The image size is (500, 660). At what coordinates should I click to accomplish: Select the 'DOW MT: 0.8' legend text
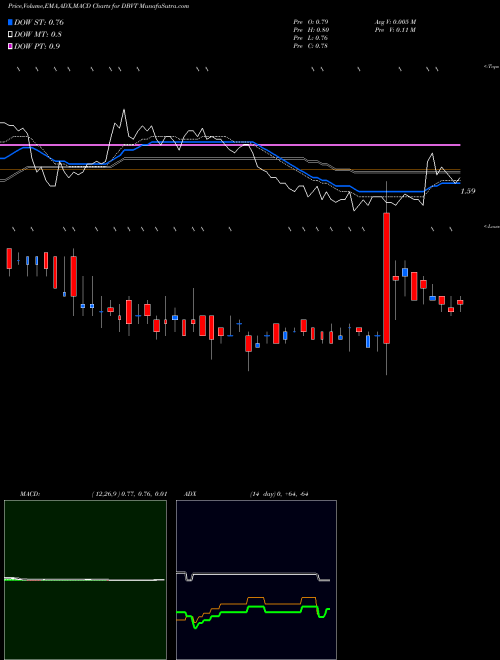37,35
